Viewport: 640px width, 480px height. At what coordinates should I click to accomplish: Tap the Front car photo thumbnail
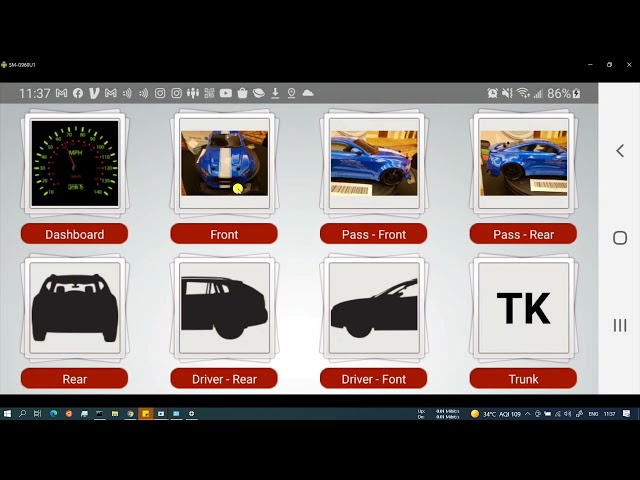pyautogui.click(x=224, y=163)
